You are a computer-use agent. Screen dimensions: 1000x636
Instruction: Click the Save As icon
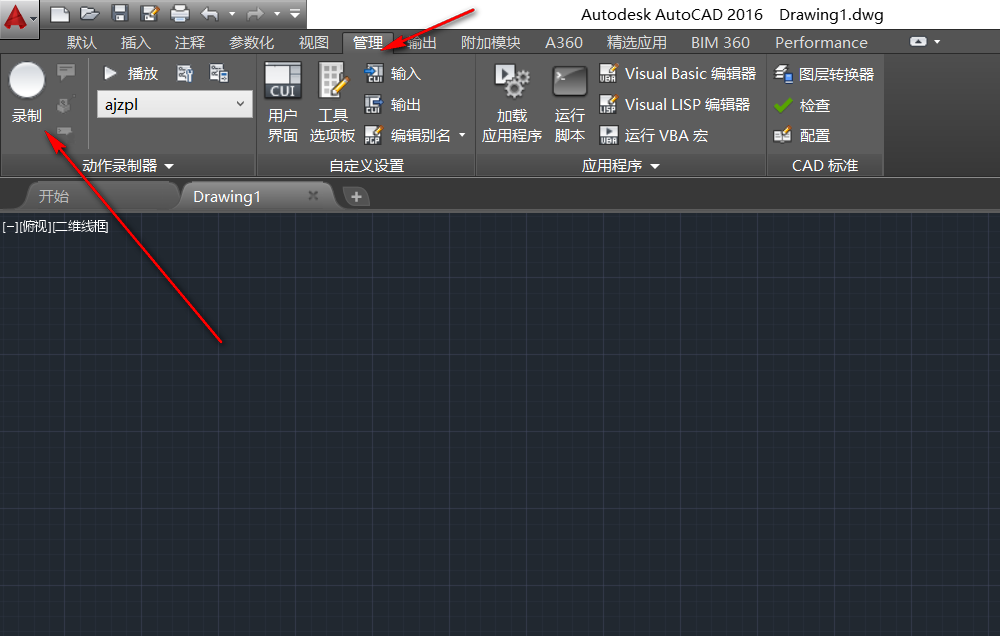pyautogui.click(x=150, y=13)
